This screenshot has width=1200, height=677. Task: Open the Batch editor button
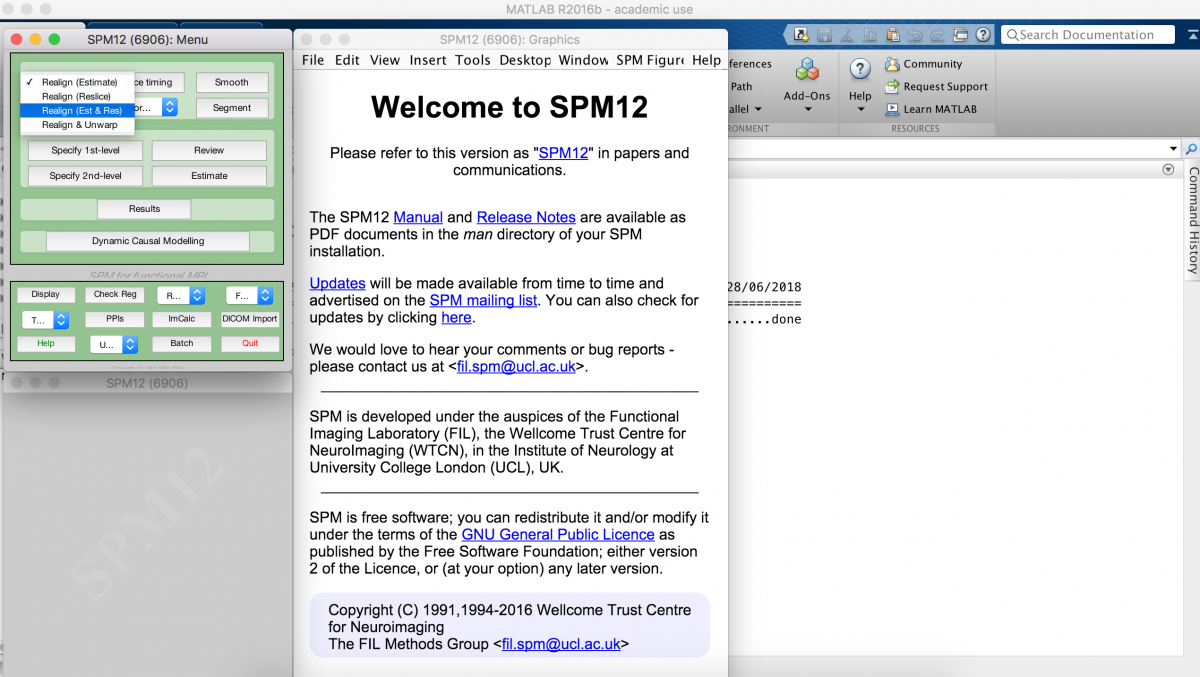click(182, 343)
